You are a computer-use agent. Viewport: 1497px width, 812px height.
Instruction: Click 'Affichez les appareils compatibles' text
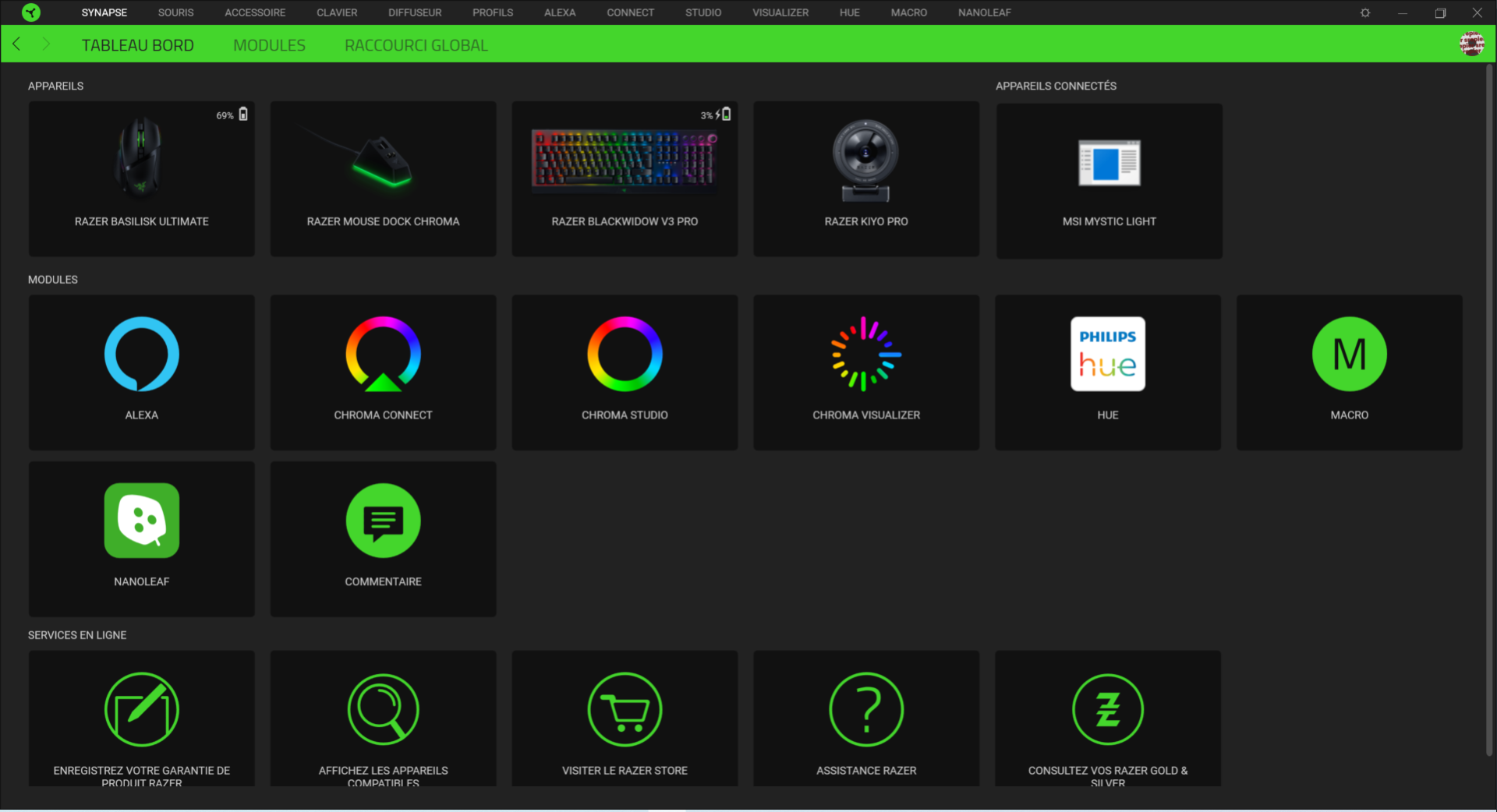[383, 776]
